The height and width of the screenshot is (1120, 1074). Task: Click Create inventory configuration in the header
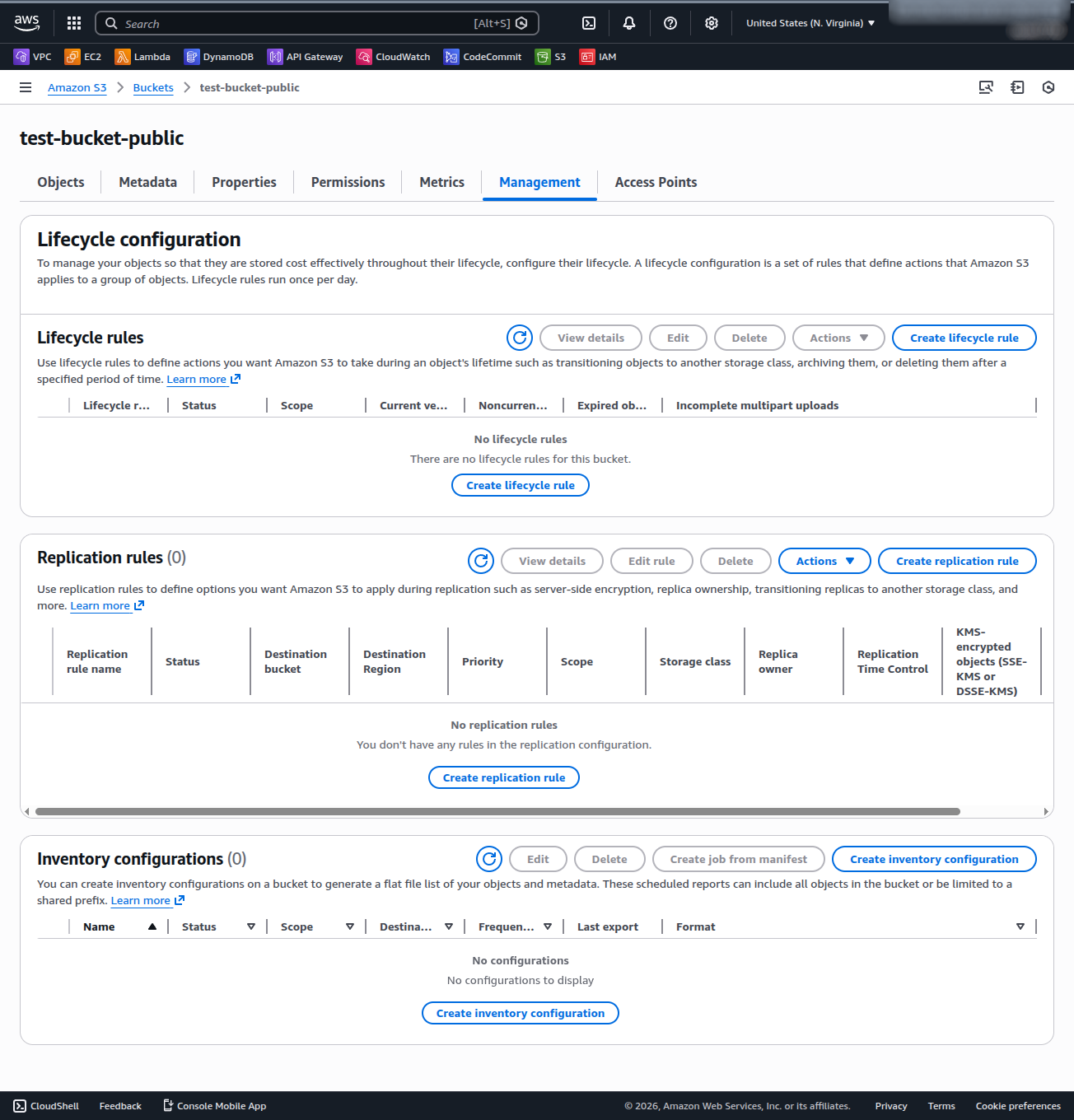[x=934, y=859]
